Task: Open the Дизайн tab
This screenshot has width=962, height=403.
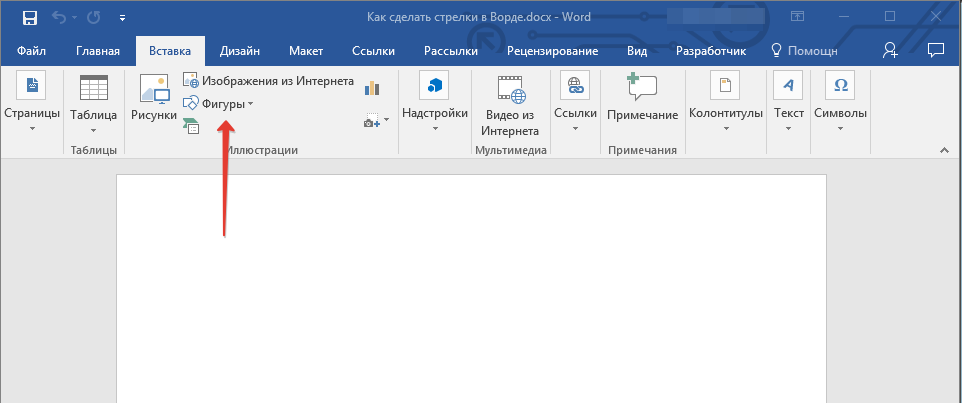Action: tap(239, 52)
